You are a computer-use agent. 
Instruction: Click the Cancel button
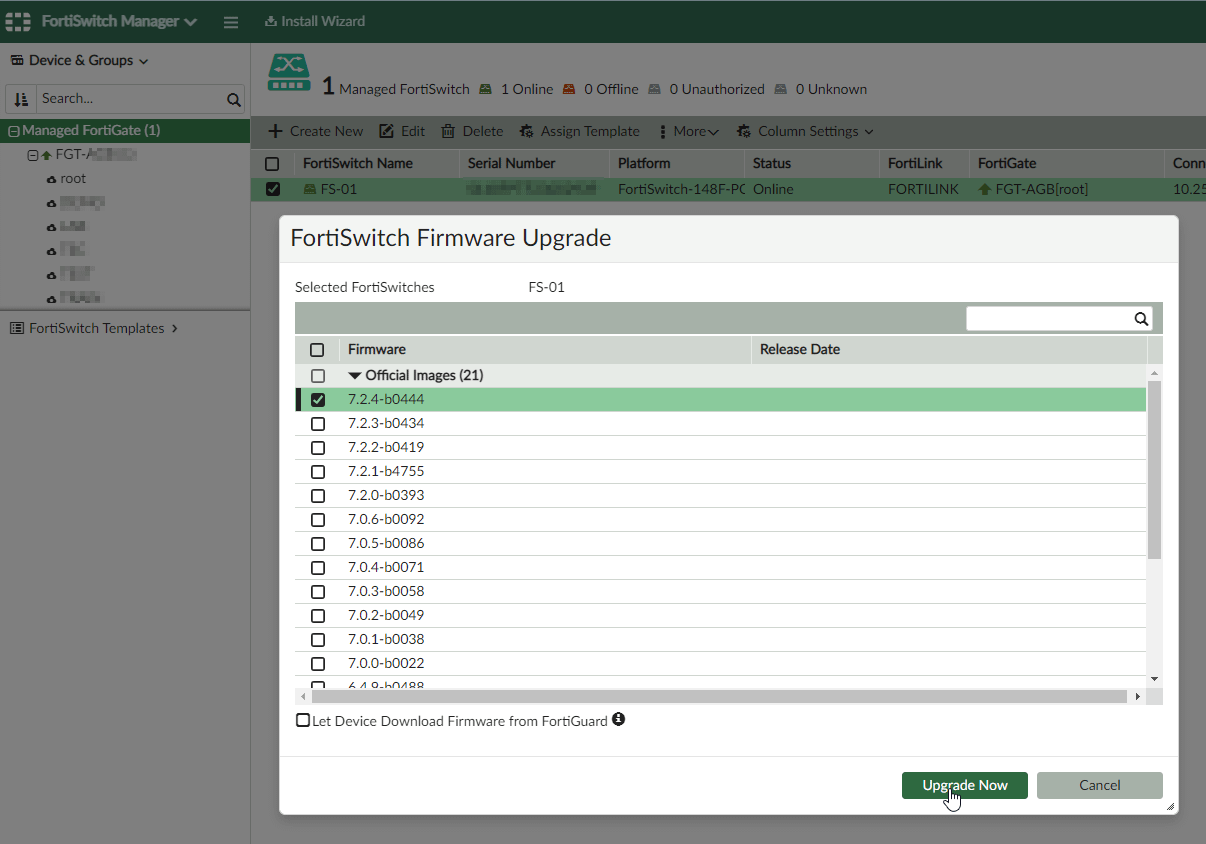pos(1099,785)
